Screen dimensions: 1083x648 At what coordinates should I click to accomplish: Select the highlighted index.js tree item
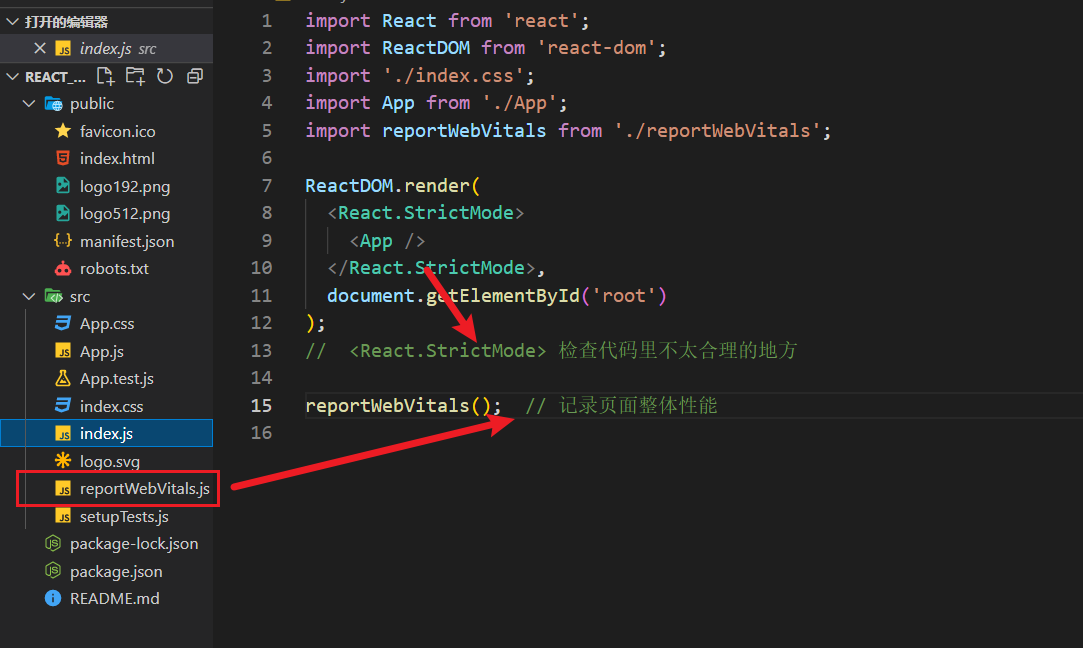[106, 433]
